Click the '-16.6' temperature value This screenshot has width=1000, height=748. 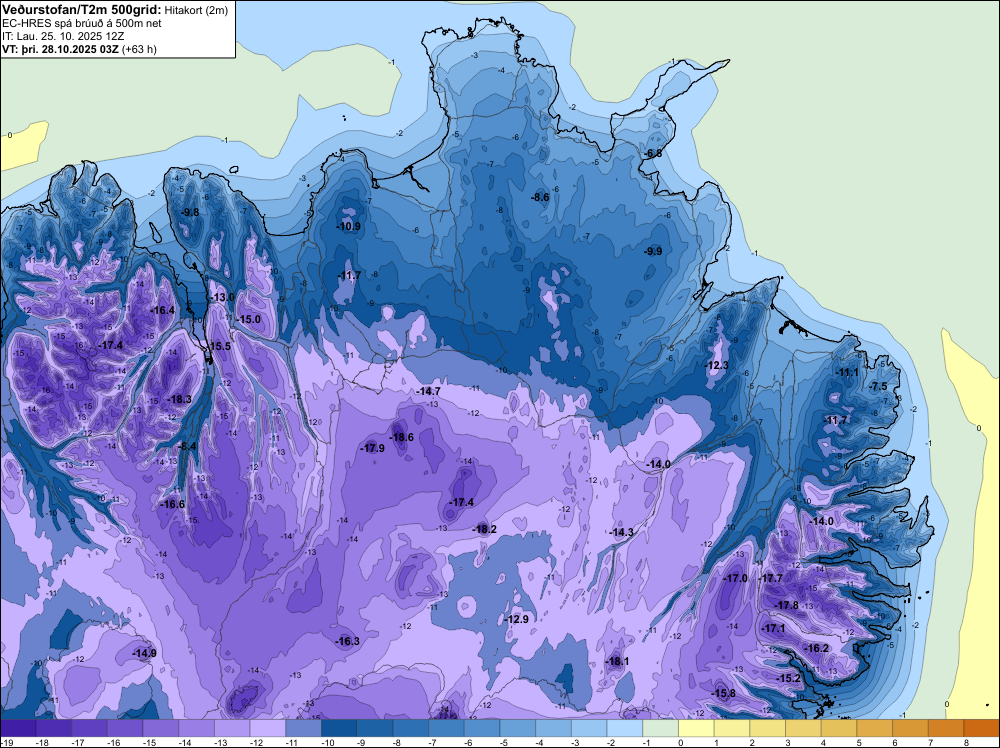tap(172, 504)
